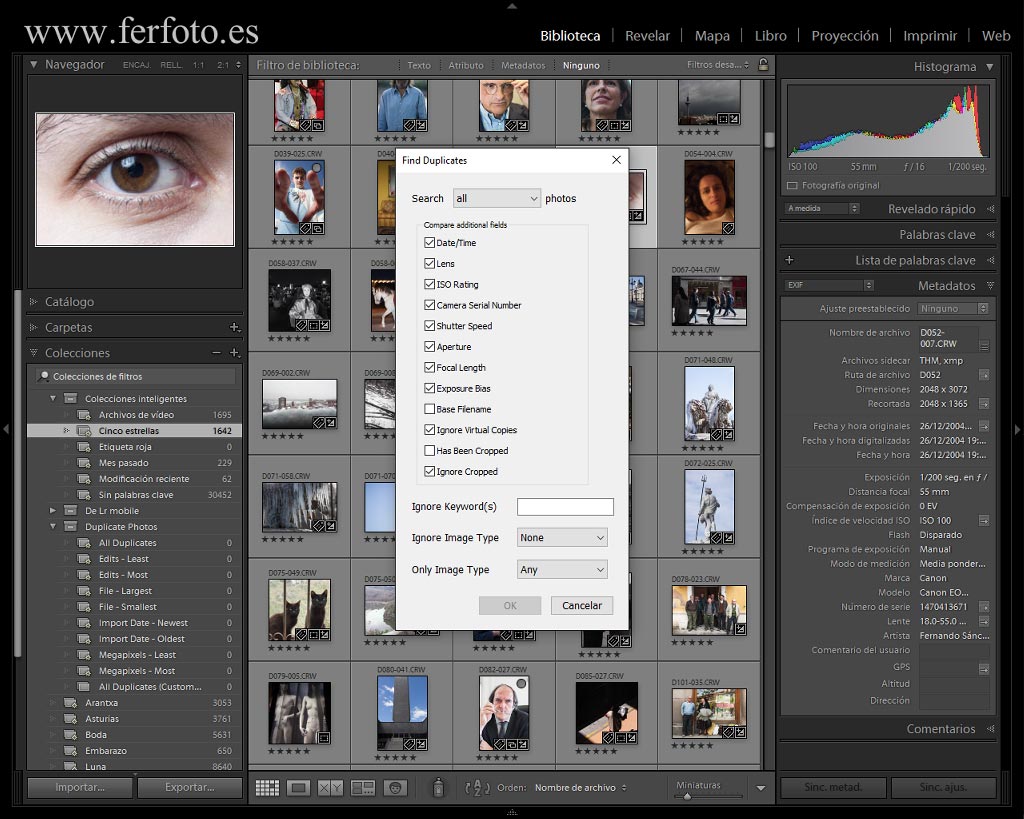Add a new folder with Carpetas plus
1024x819 pixels.
coord(234,327)
